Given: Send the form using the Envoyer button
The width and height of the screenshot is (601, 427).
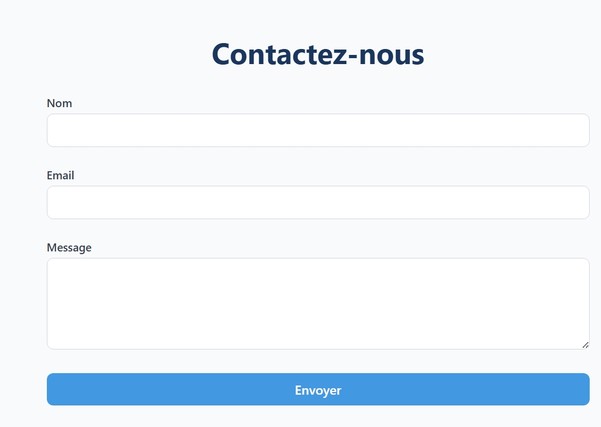Looking at the screenshot, I should (317, 390).
